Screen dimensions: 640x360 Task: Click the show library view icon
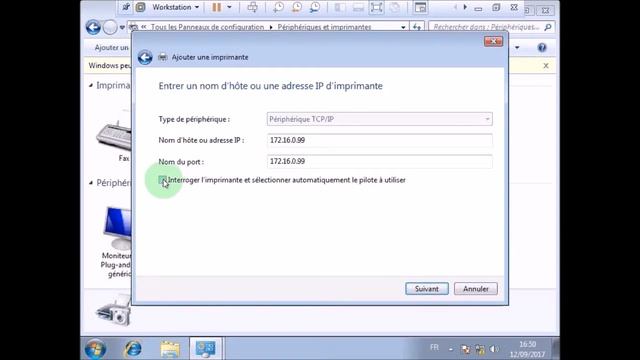340,7
